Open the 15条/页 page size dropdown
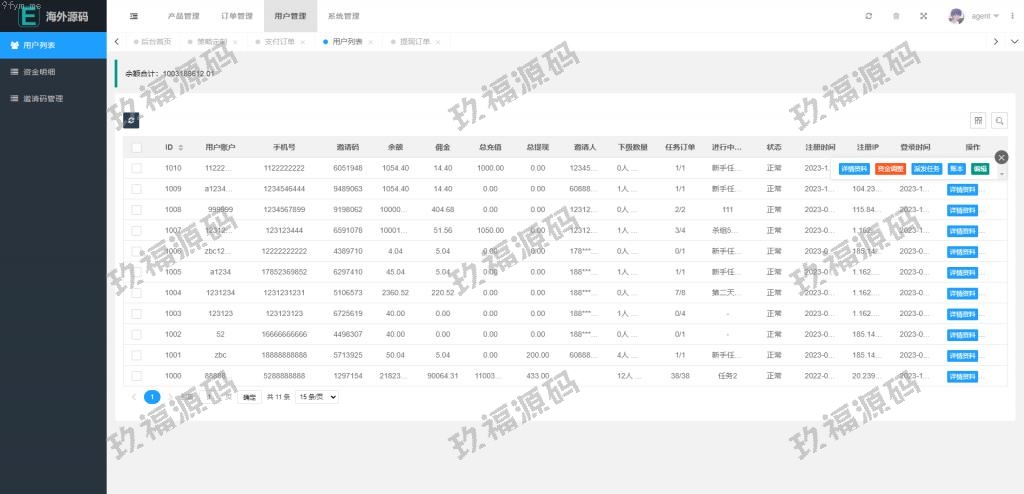The height and width of the screenshot is (494, 1024). 317,397
